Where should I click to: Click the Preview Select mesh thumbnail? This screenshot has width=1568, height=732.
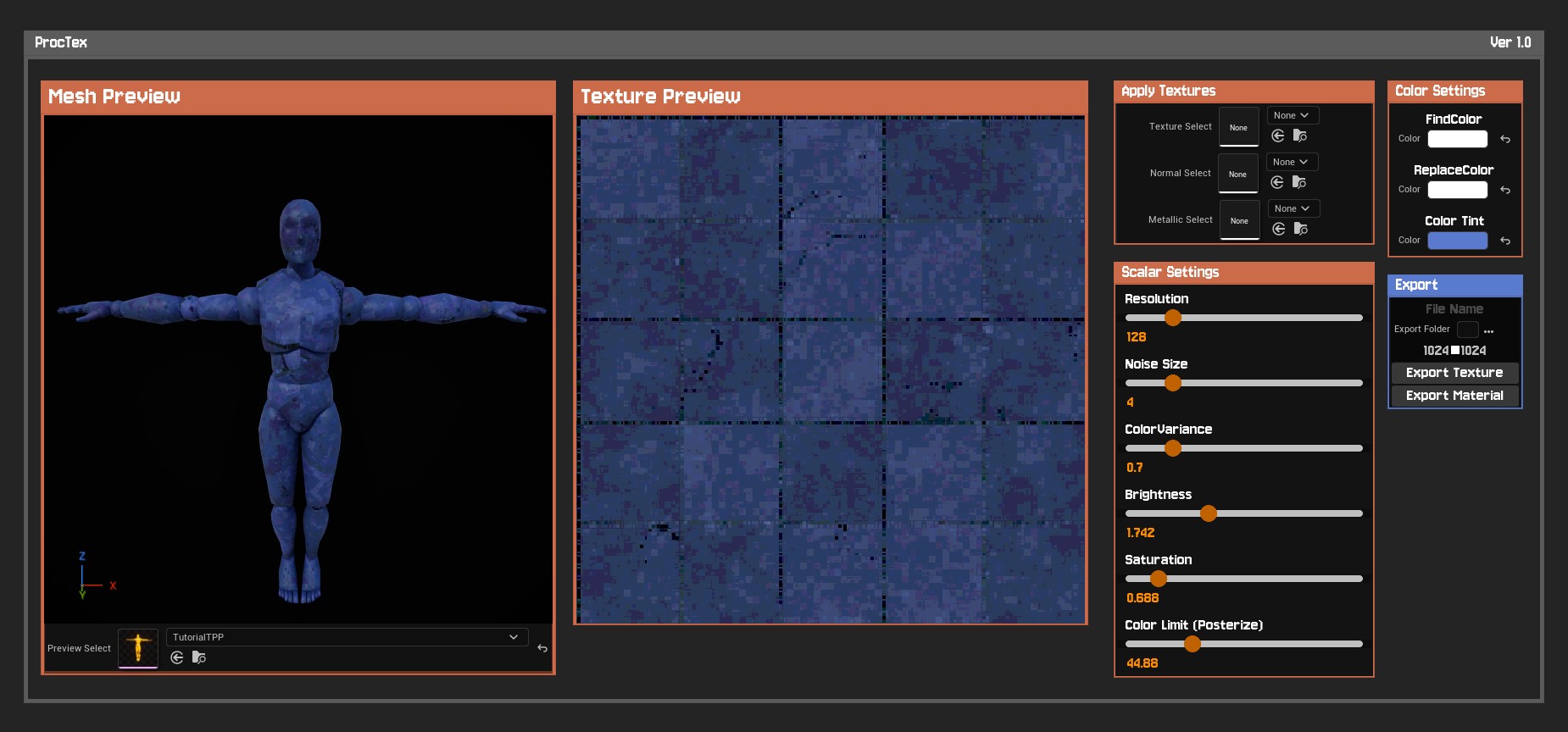coord(138,649)
